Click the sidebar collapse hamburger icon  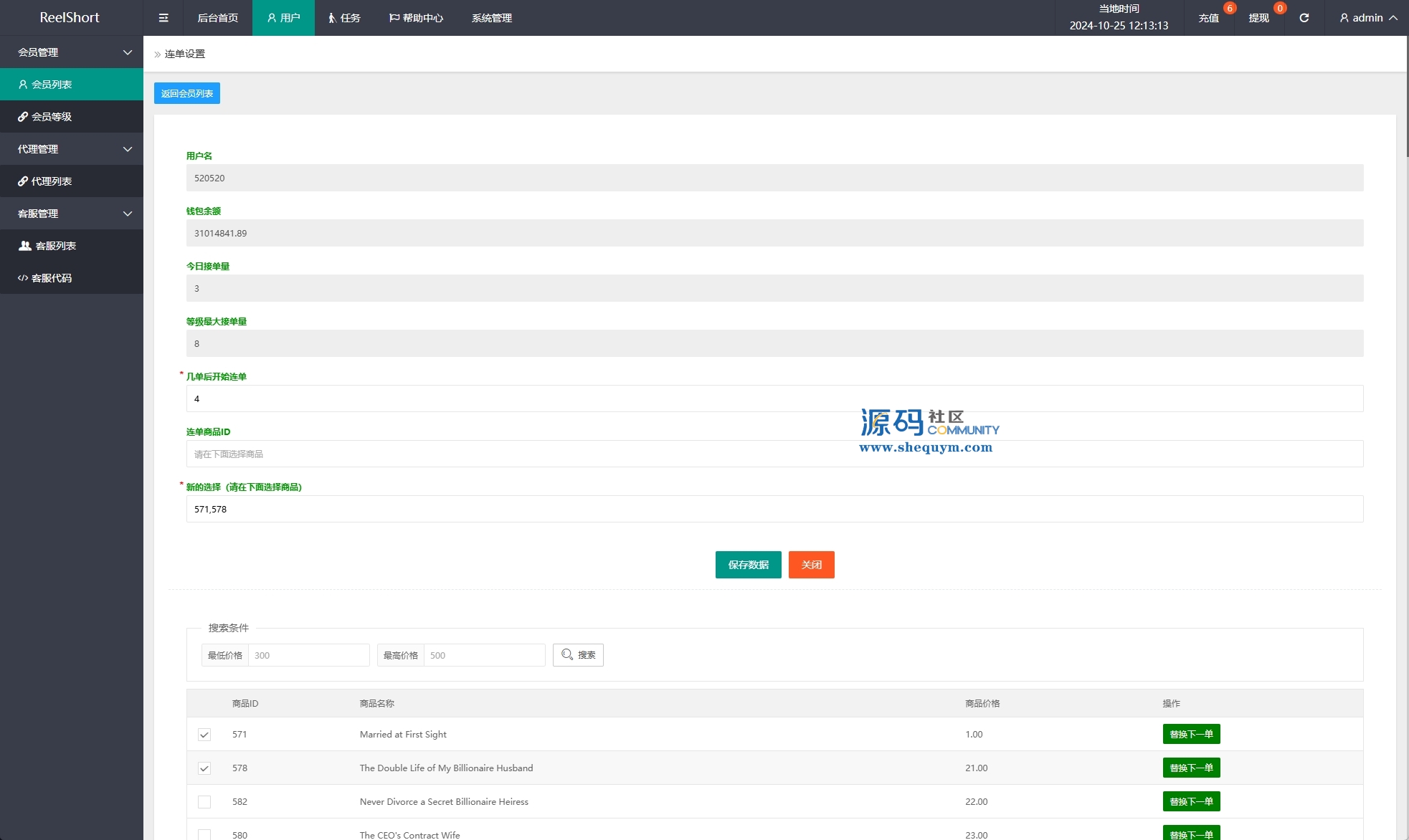[163, 18]
